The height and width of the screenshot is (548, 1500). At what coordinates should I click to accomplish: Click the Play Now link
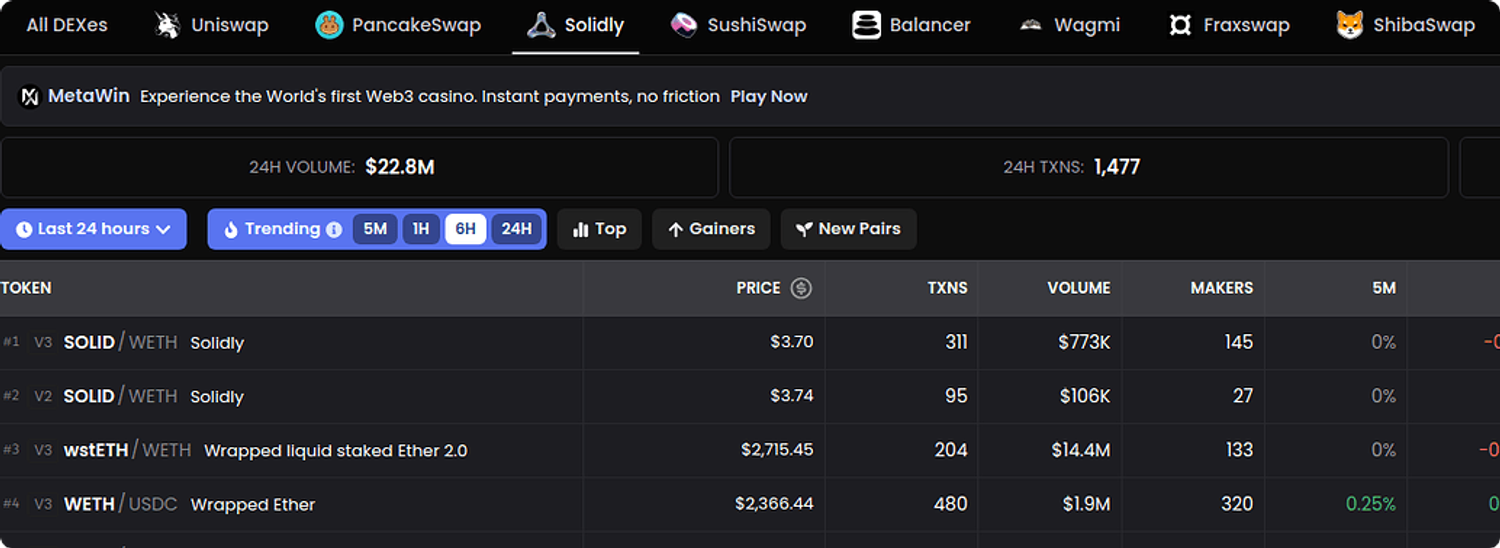pyautogui.click(x=768, y=97)
